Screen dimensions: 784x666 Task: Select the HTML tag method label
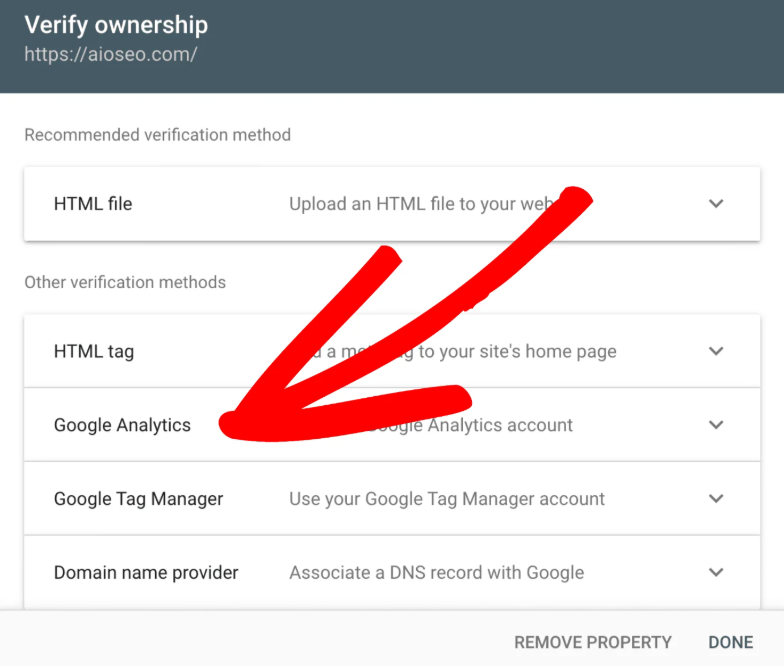coord(94,352)
